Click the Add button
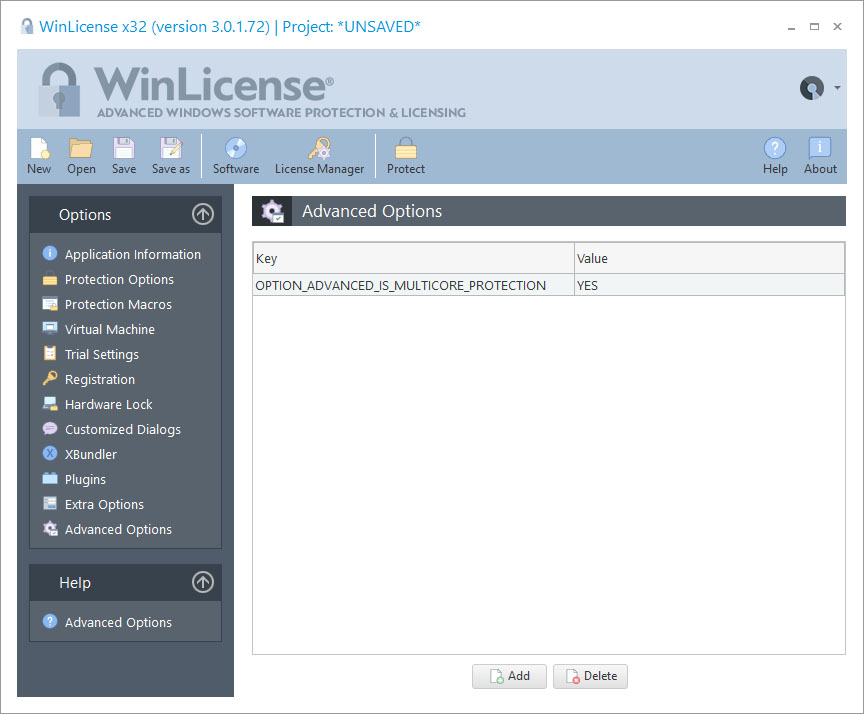The image size is (864, 714). pos(509,676)
